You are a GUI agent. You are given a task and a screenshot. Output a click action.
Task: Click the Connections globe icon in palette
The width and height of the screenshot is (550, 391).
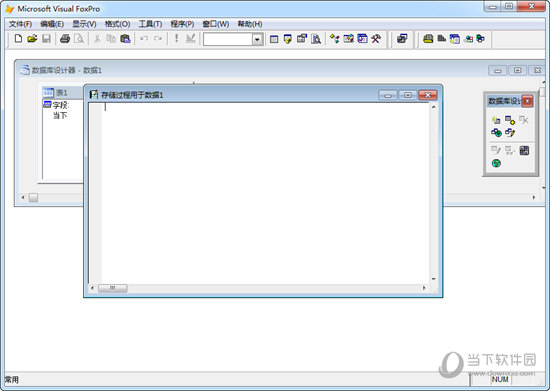(x=496, y=163)
